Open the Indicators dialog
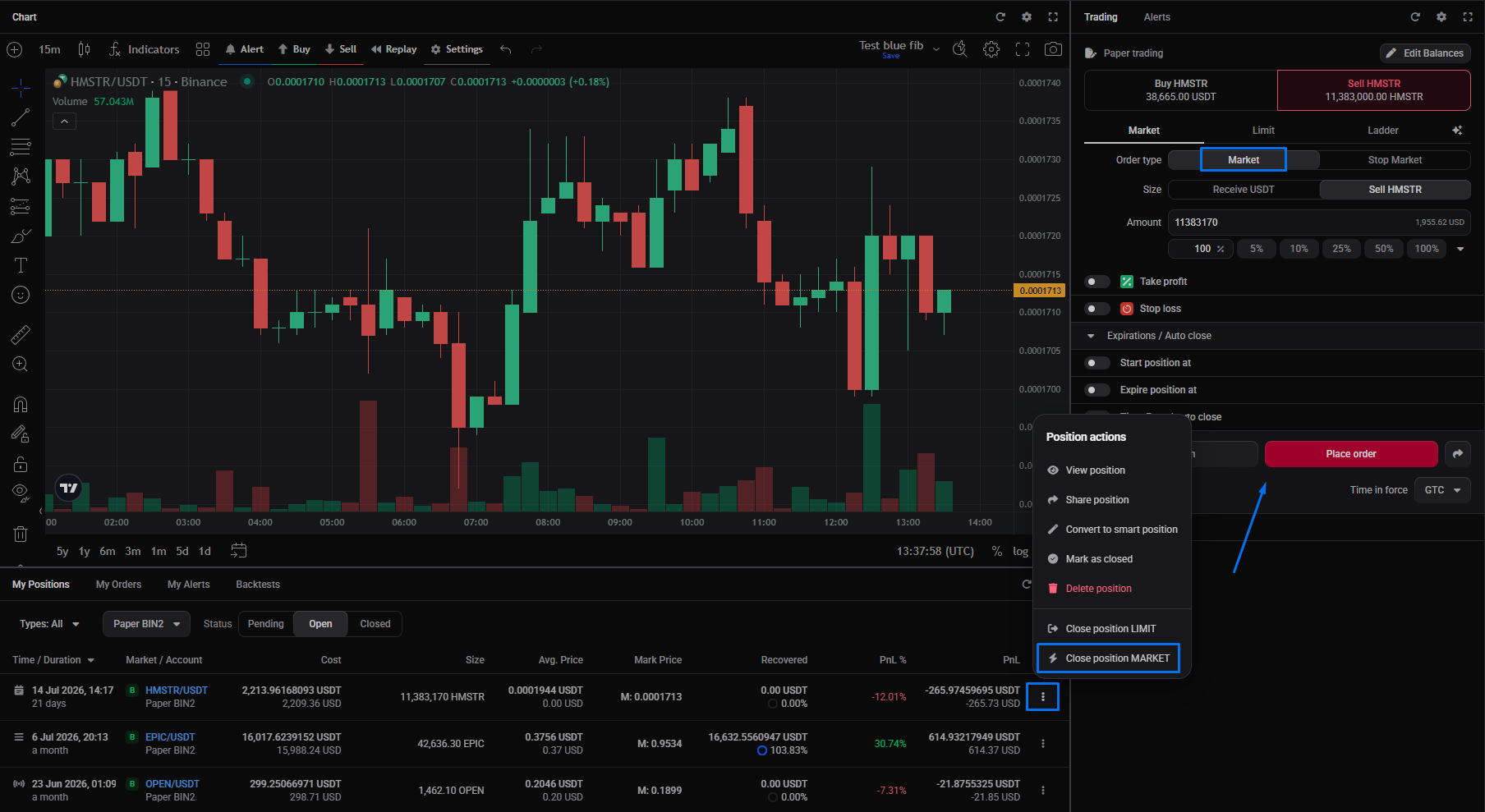Viewport: 1485px width, 812px height. [144, 49]
